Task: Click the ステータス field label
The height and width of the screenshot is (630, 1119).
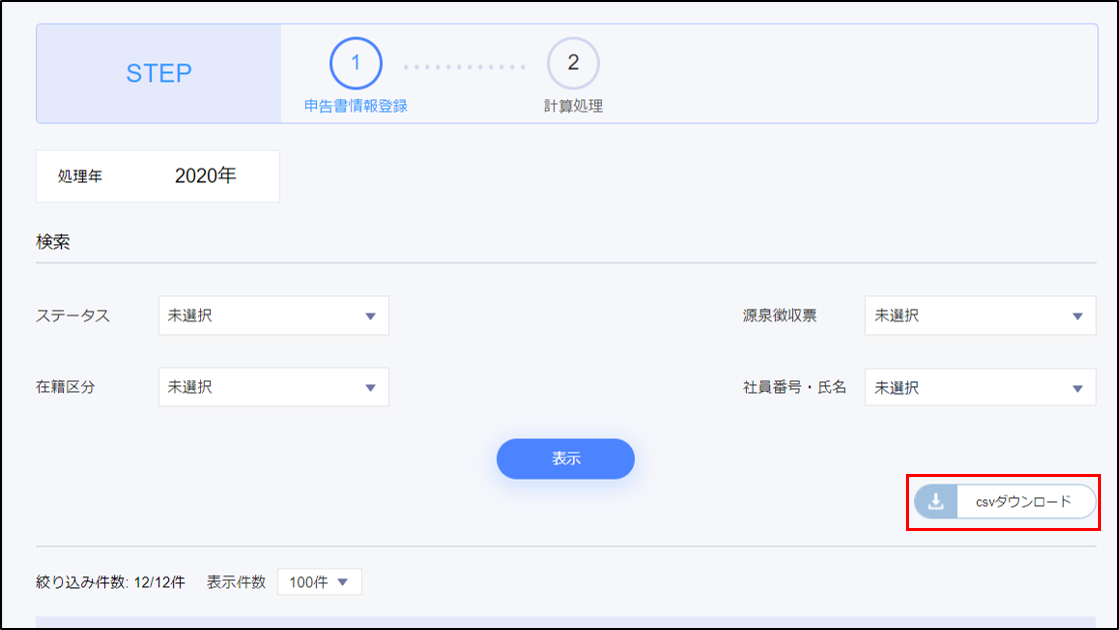Action: [x=73, y=316]
